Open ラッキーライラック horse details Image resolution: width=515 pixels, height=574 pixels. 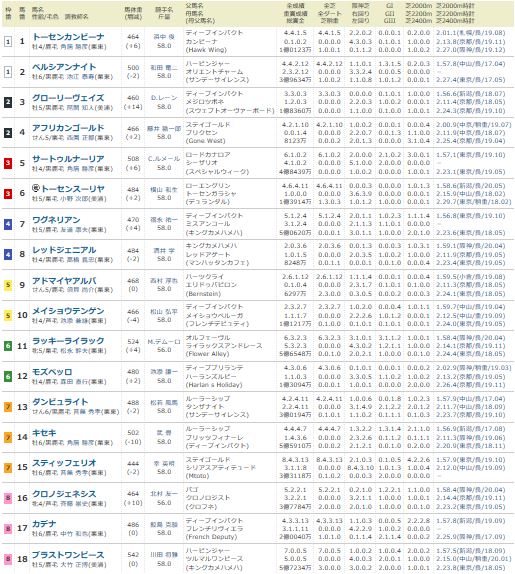coord(68,341)
